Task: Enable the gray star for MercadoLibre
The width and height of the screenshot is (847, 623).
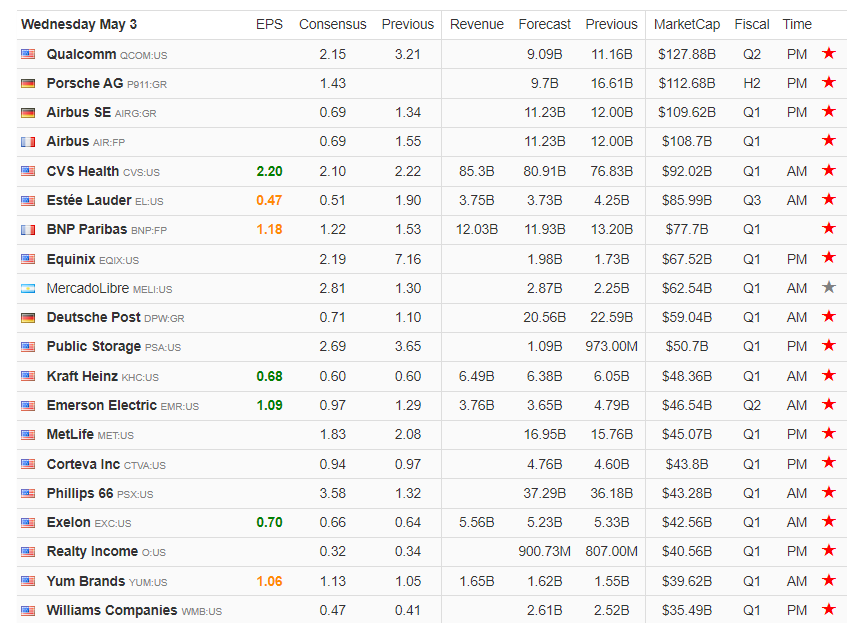Action: 829,287
